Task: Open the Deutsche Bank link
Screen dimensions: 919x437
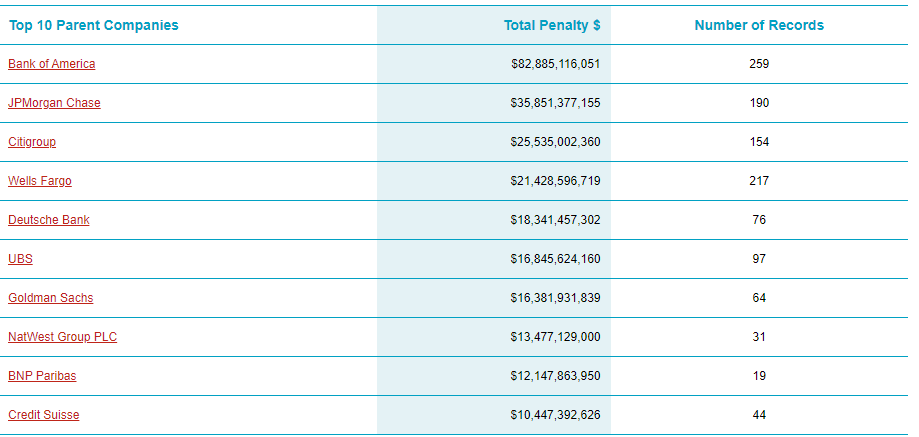Action: [49, 220]
